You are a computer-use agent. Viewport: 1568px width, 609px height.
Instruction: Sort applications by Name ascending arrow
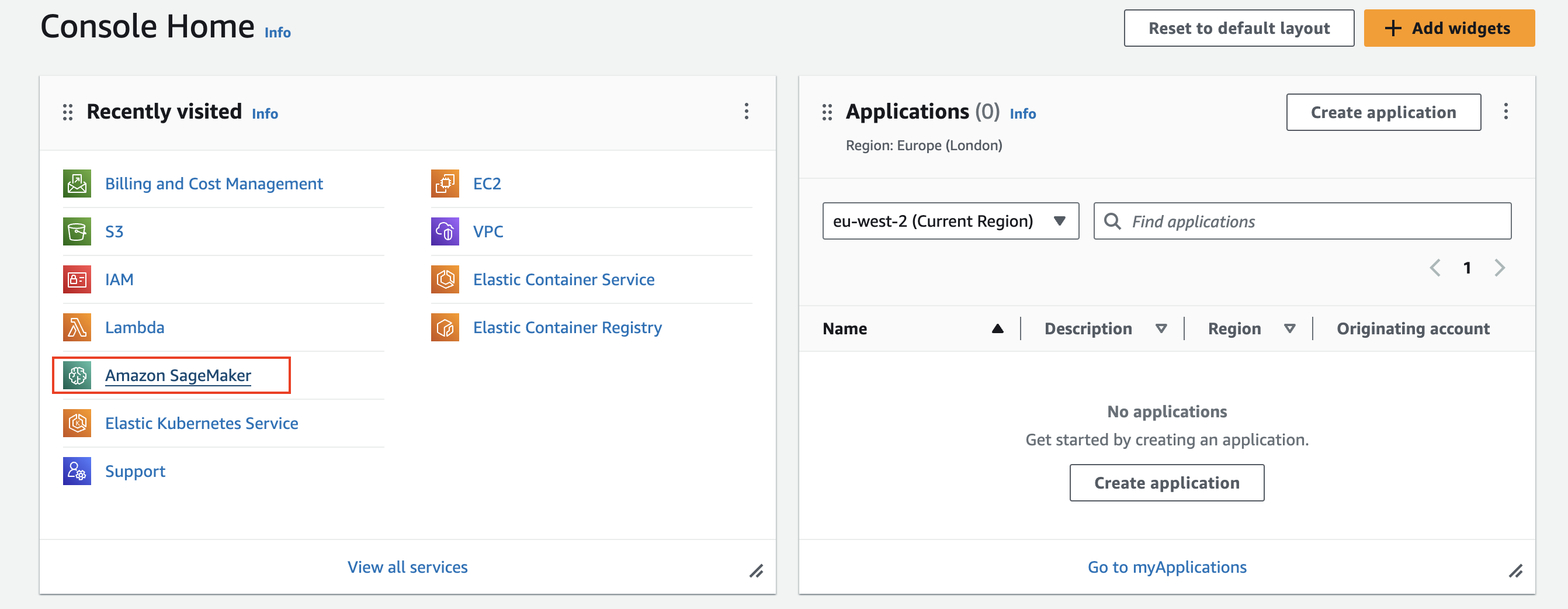[997, 329]
